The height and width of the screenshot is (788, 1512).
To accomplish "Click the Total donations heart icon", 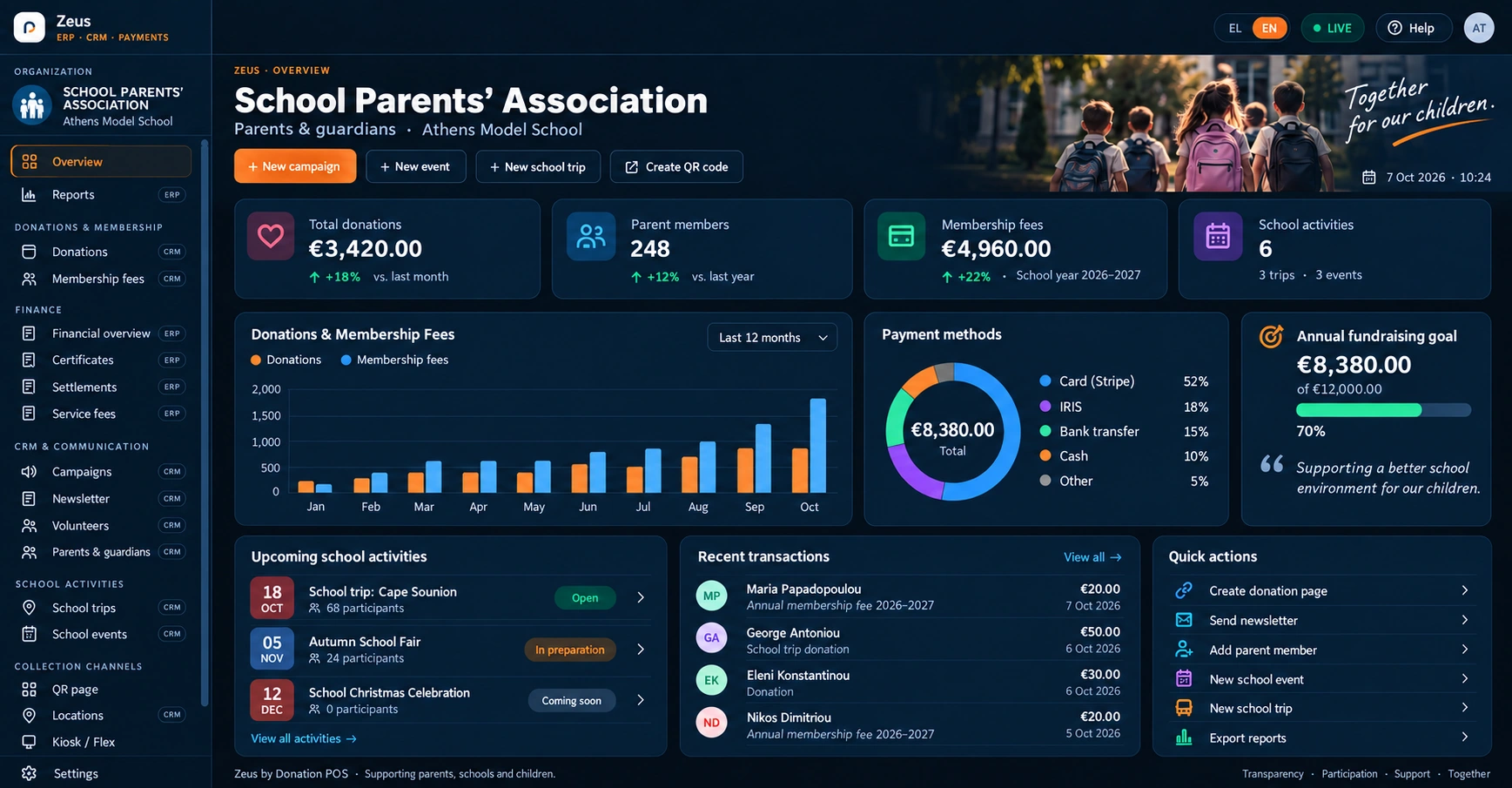I will [271, 236].
